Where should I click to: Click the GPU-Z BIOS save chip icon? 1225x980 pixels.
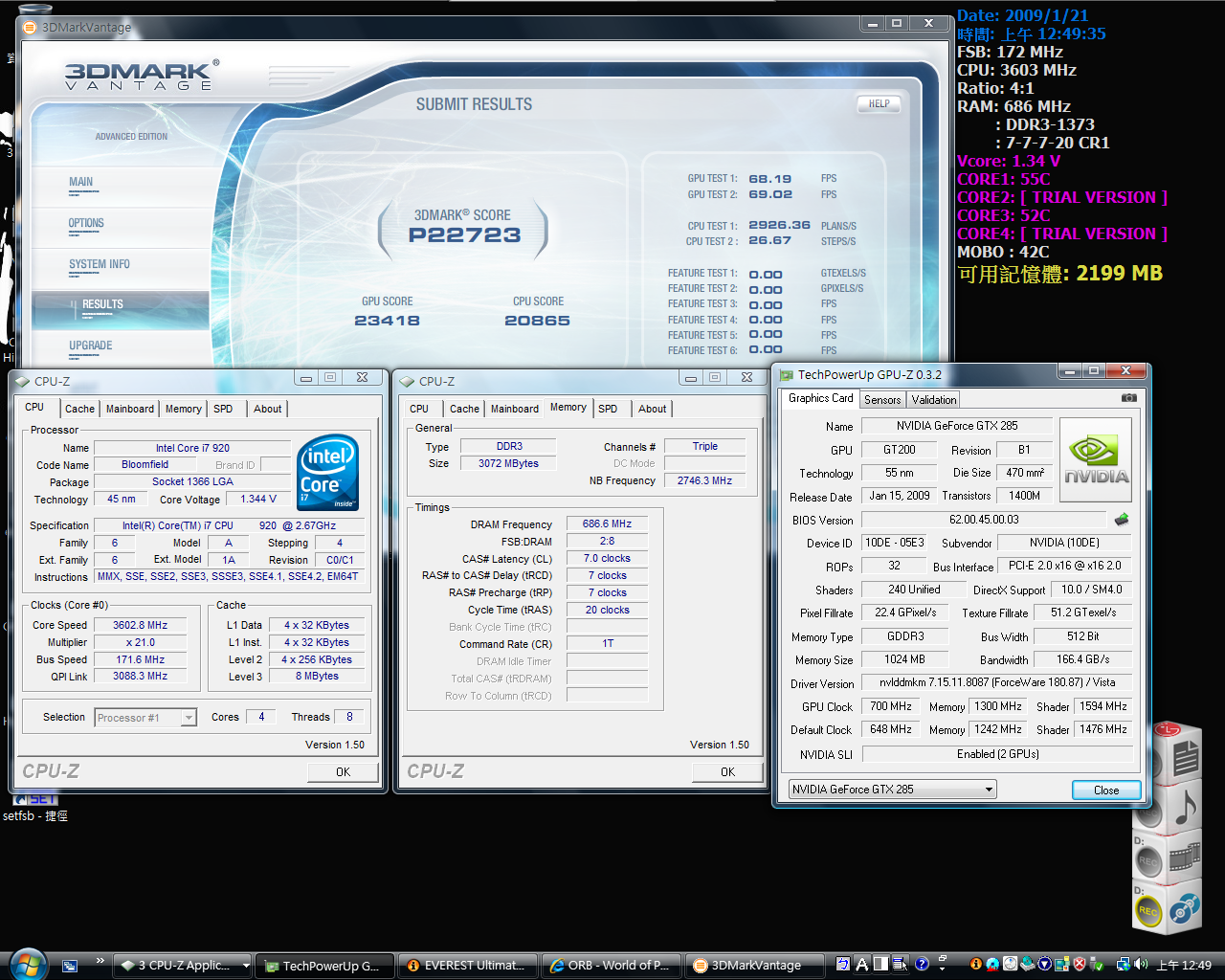tap(1122, 520)
